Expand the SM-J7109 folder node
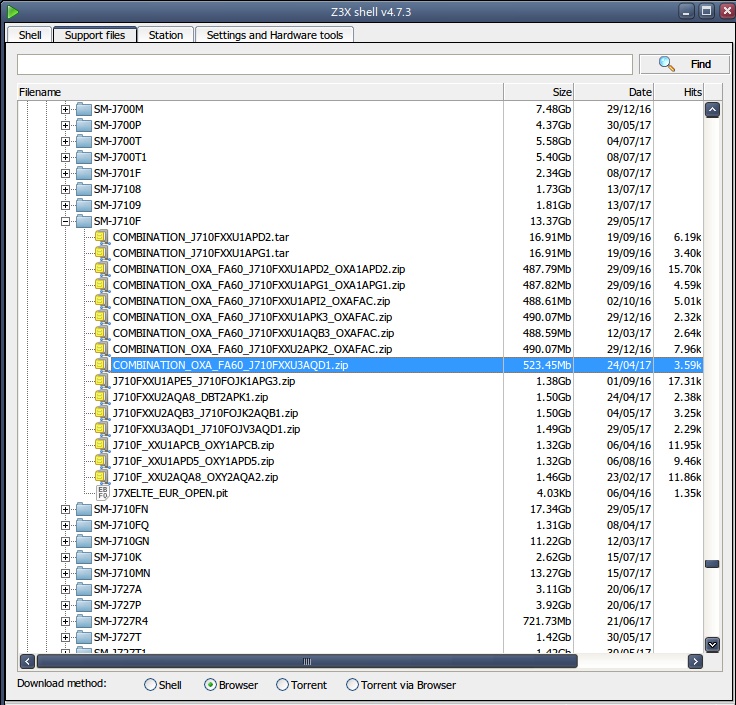The height and width of the screenshot is (705, 736). pos(65,205)
